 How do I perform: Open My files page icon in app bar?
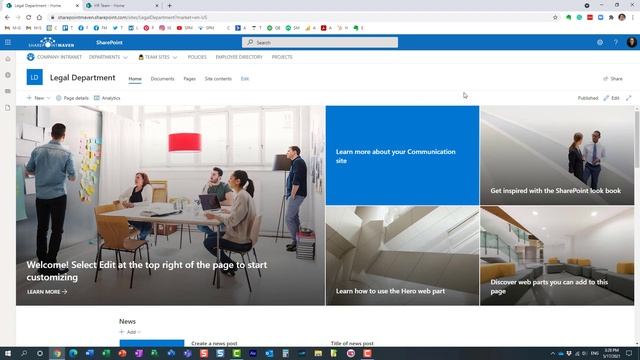(x=8, y=108)
